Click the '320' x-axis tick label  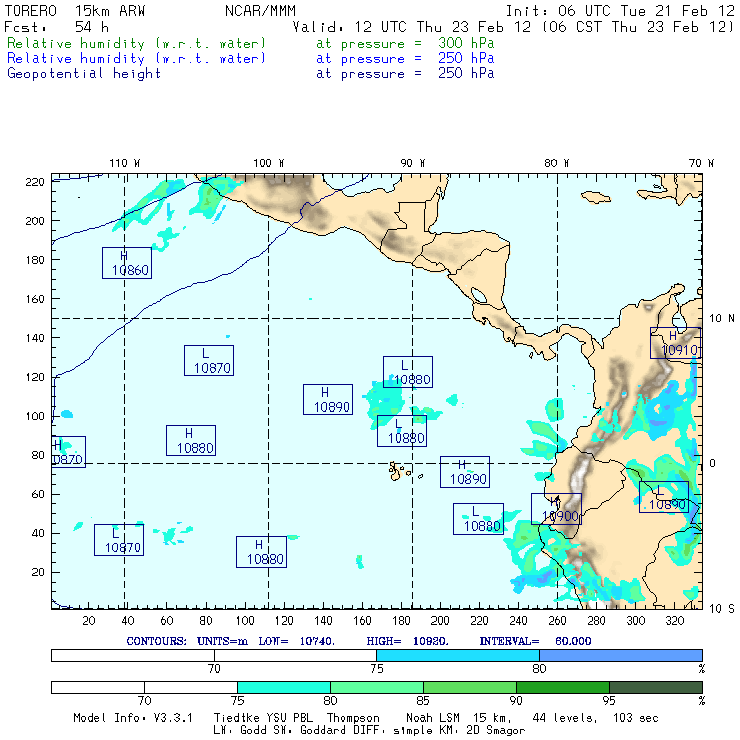[674, 621]
